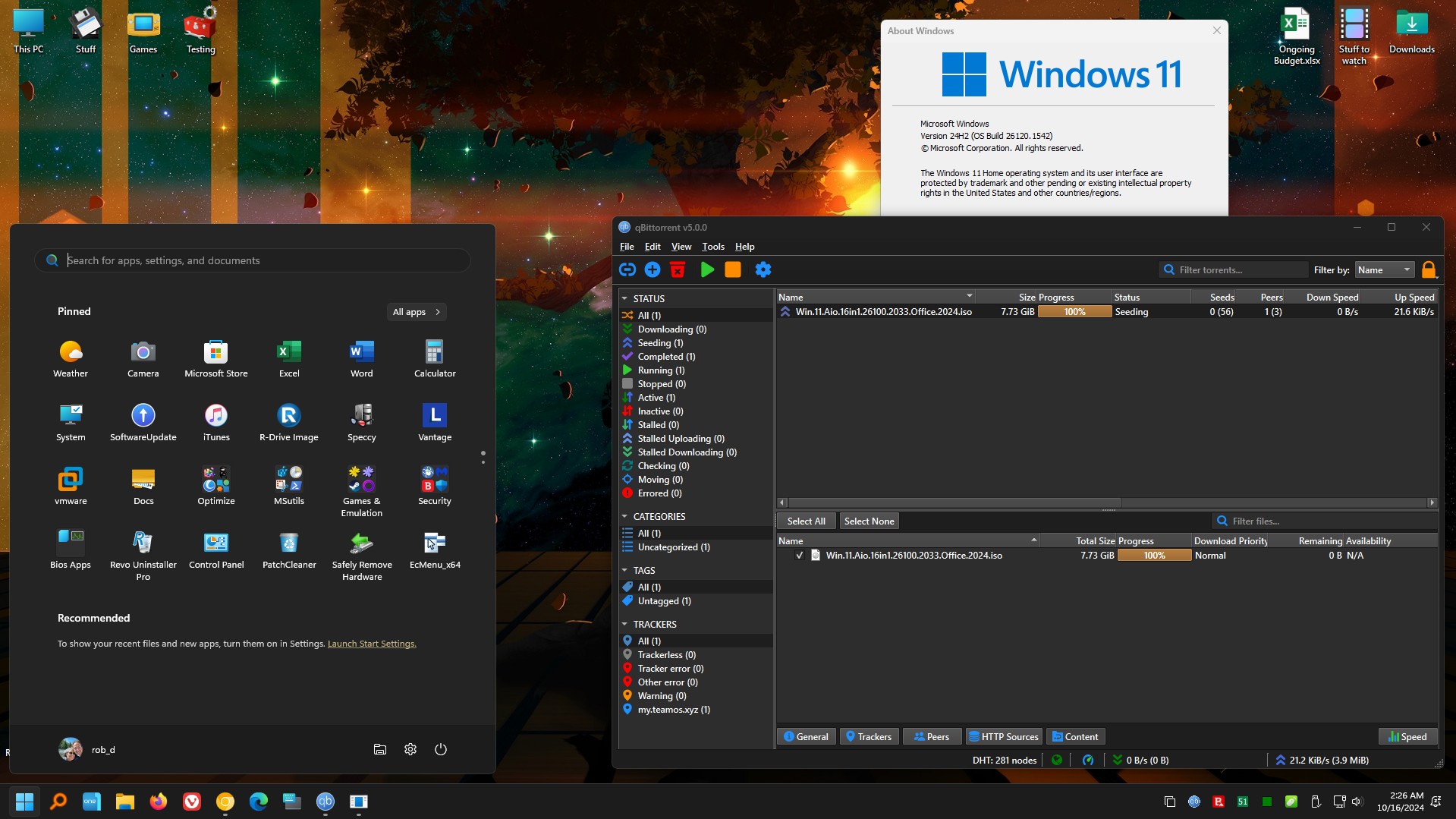Click the rob_d user account button
1456x819 pixels.
(87, 749)
